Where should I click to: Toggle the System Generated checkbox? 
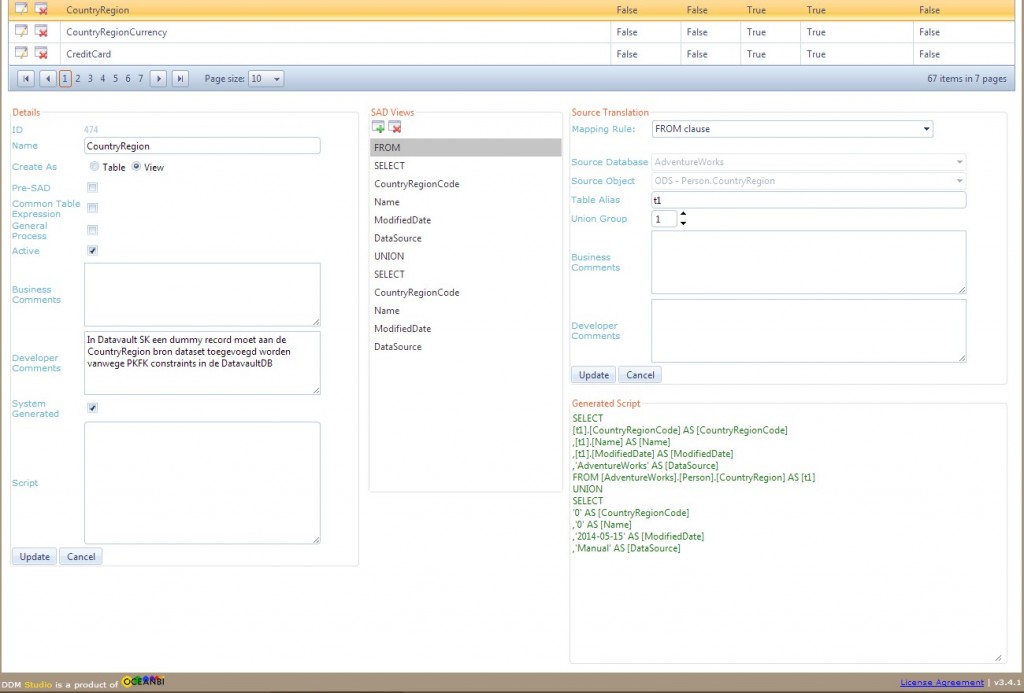93,408
